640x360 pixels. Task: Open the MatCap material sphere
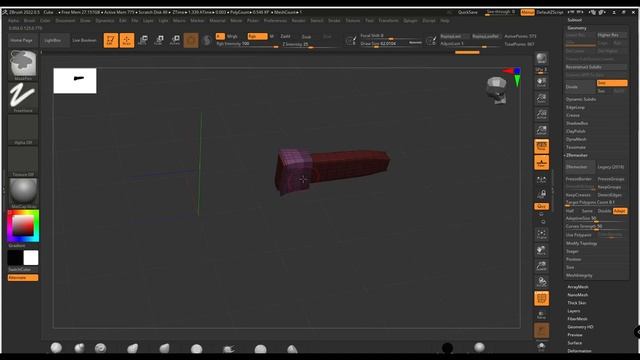pyautogui.click(x=23, y=192)
